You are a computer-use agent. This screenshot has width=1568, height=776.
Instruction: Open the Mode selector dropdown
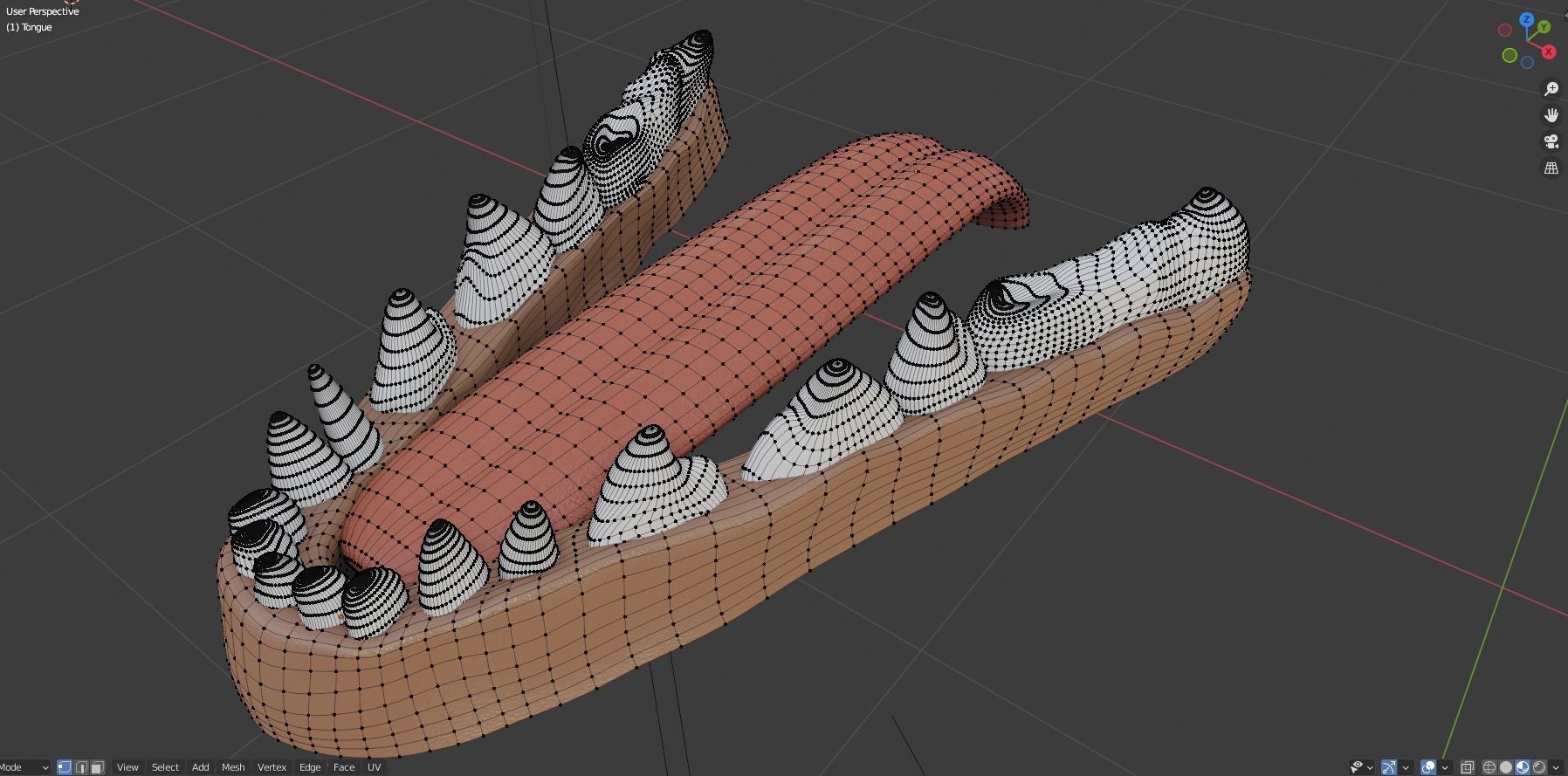pos(24,767)
